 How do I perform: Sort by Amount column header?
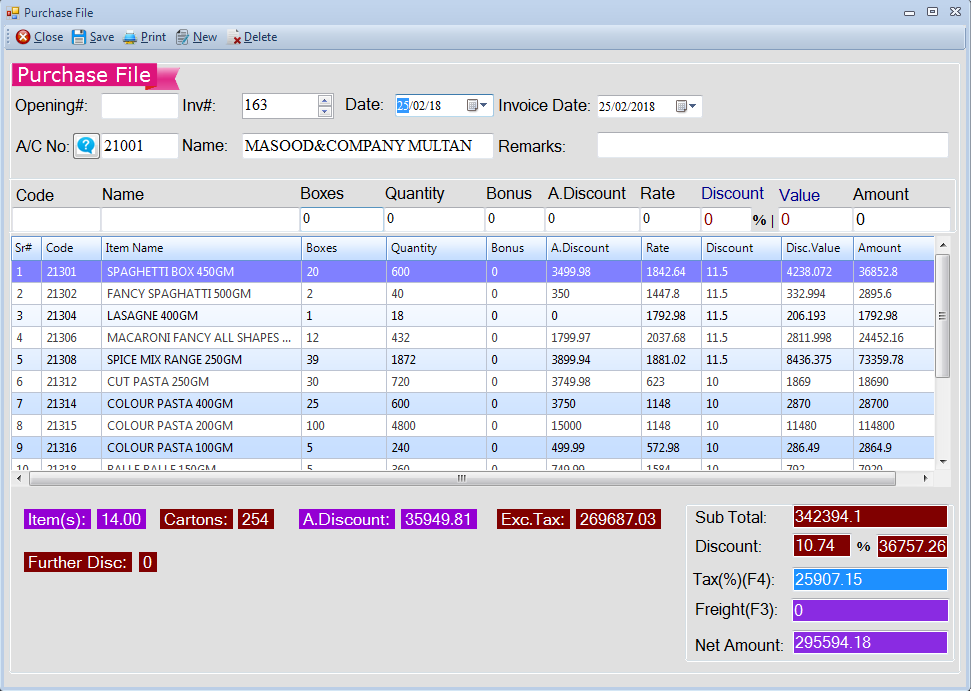(x=892, y=248)
